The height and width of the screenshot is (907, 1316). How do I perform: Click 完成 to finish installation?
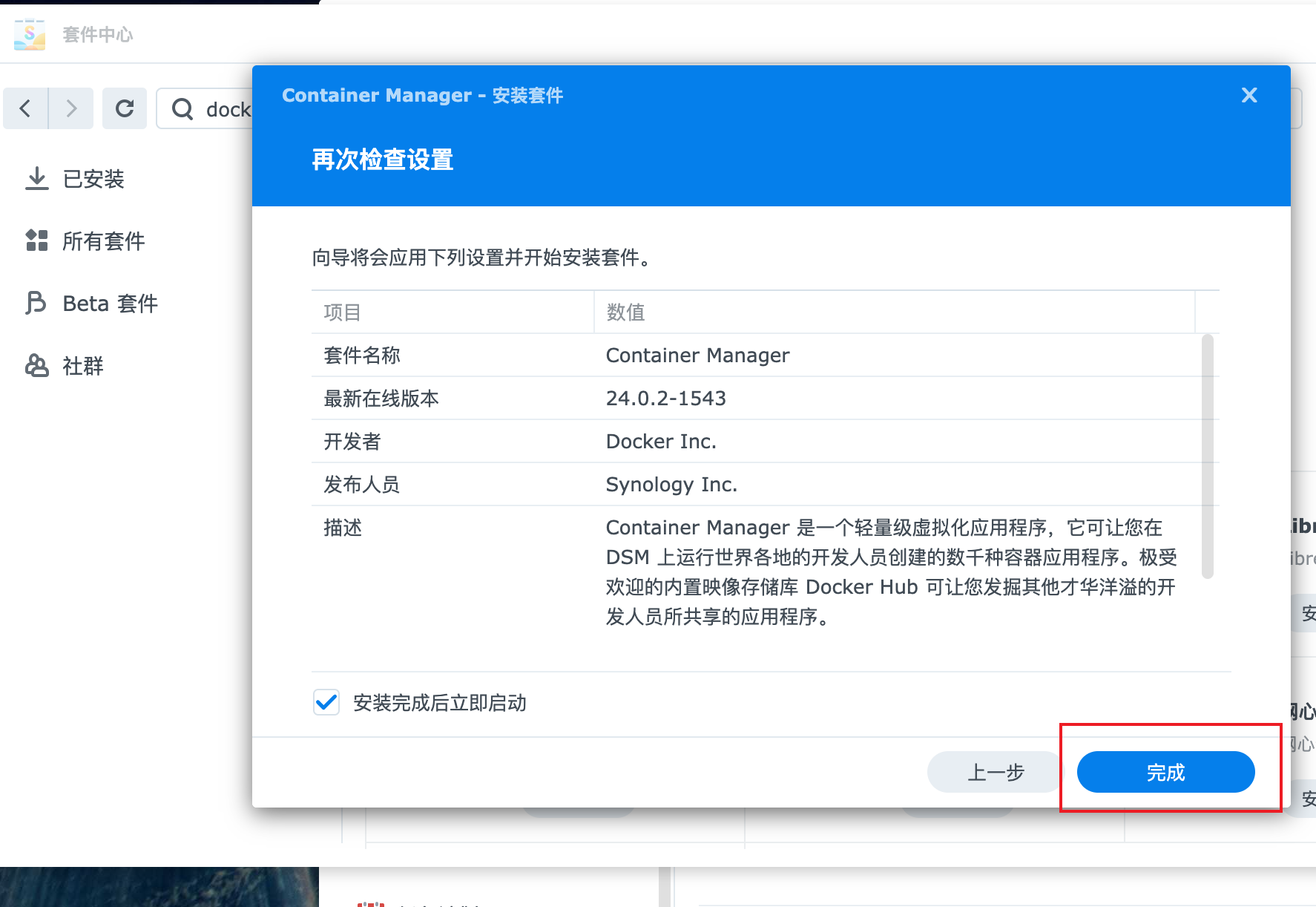click(x=1165, y=771)
